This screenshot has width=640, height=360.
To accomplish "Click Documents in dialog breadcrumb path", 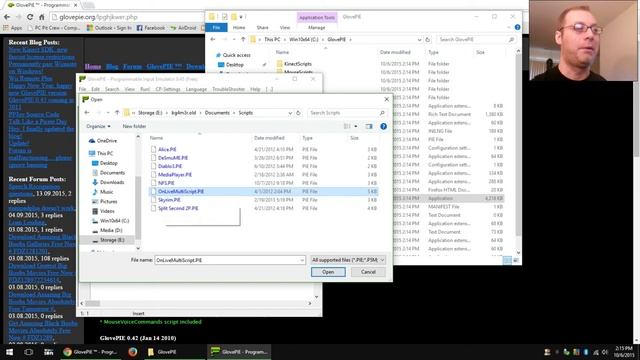I will 217,113.
